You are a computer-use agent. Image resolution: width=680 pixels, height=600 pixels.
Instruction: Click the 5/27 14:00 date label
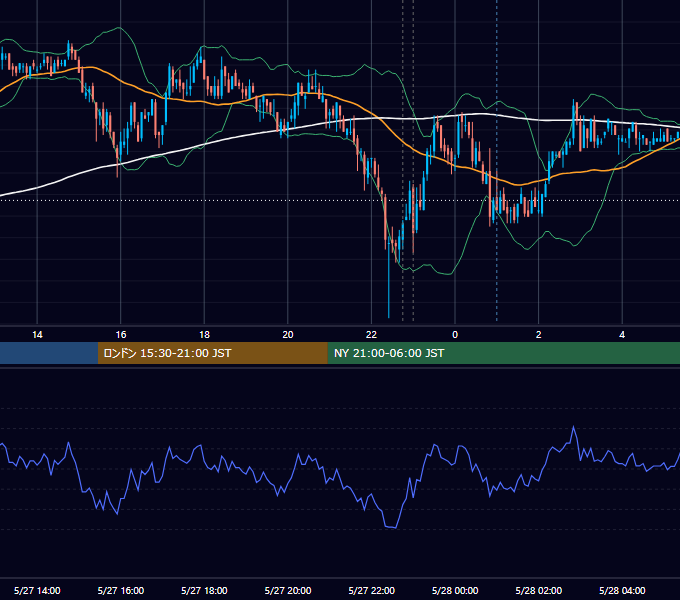click(37, 590)
